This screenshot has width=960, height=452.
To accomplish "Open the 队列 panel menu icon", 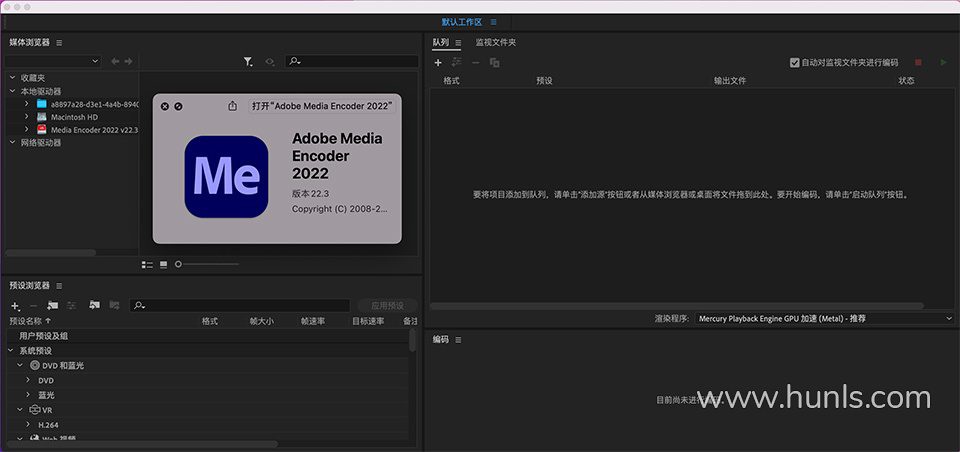I will (x=458, y=43).
